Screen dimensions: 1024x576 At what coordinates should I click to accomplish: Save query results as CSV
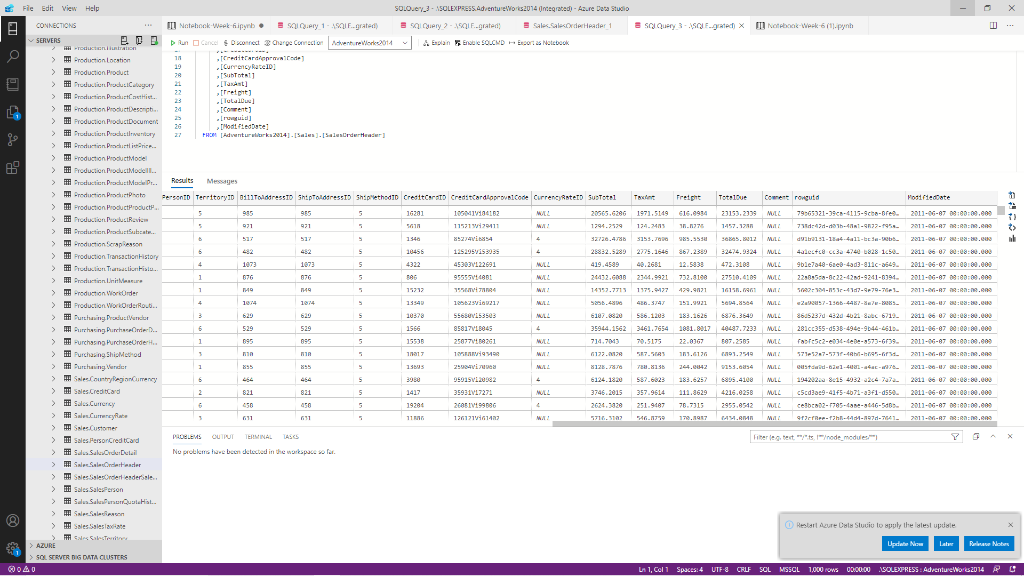click(x=1012, y=196)
